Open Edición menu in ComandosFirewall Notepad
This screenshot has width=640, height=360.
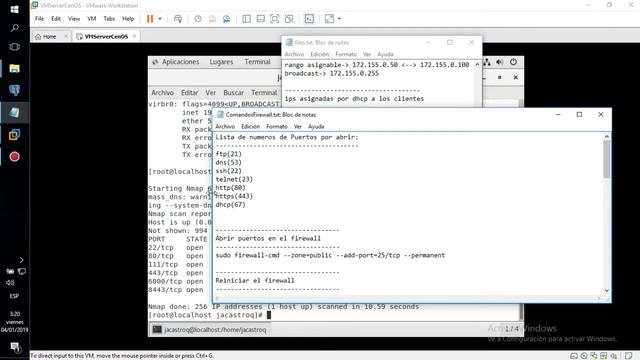[250, 127]
